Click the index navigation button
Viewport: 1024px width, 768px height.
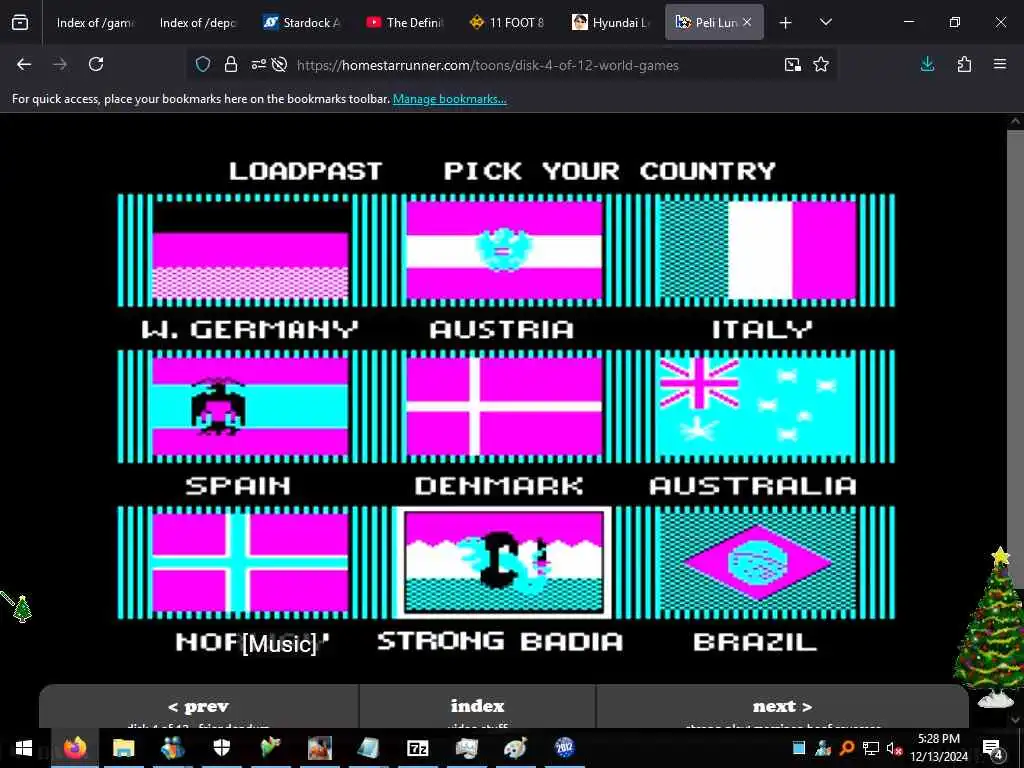point(477,707)
